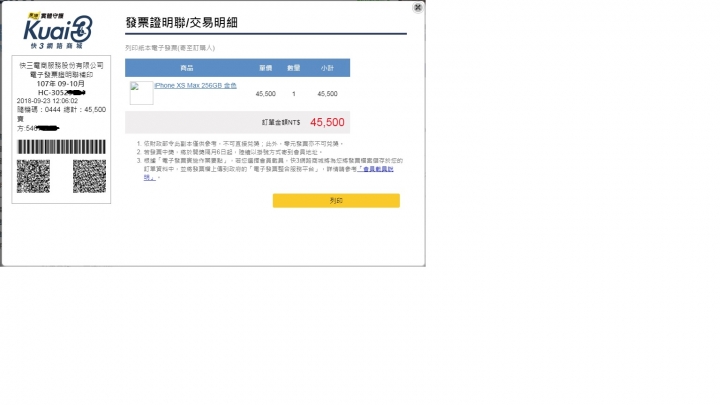Click the receipt barcode
This screenshot has width=720, height=405.
(x=62, y=147)
